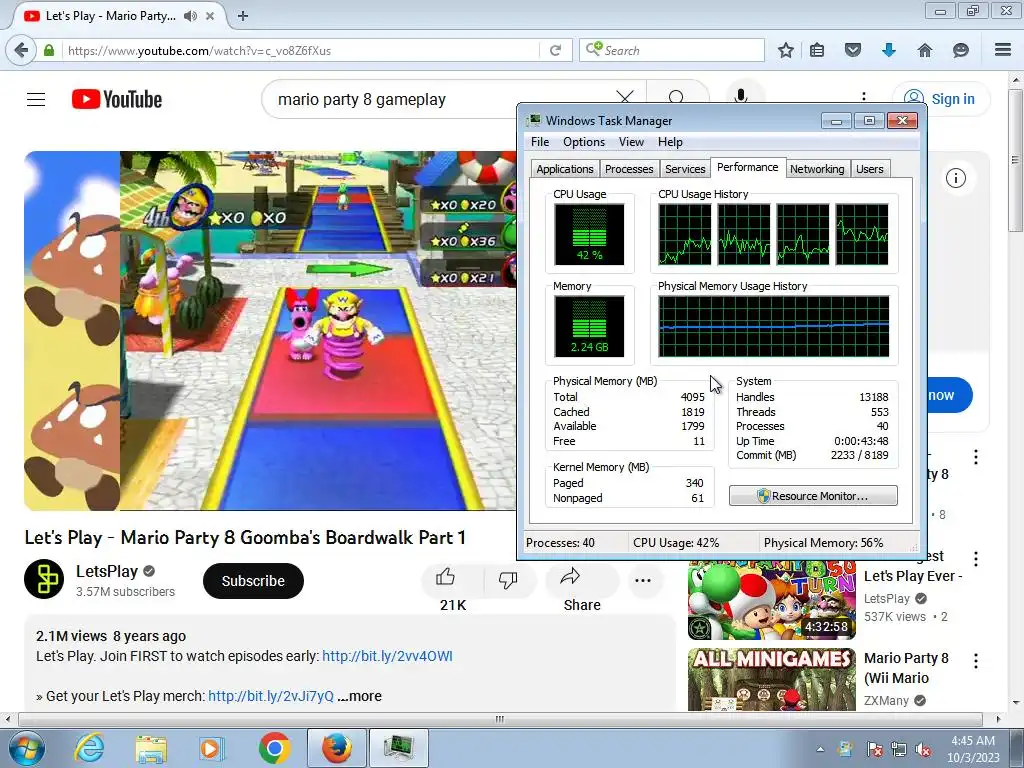Click the Mario Party video player

tap(270, 330)
